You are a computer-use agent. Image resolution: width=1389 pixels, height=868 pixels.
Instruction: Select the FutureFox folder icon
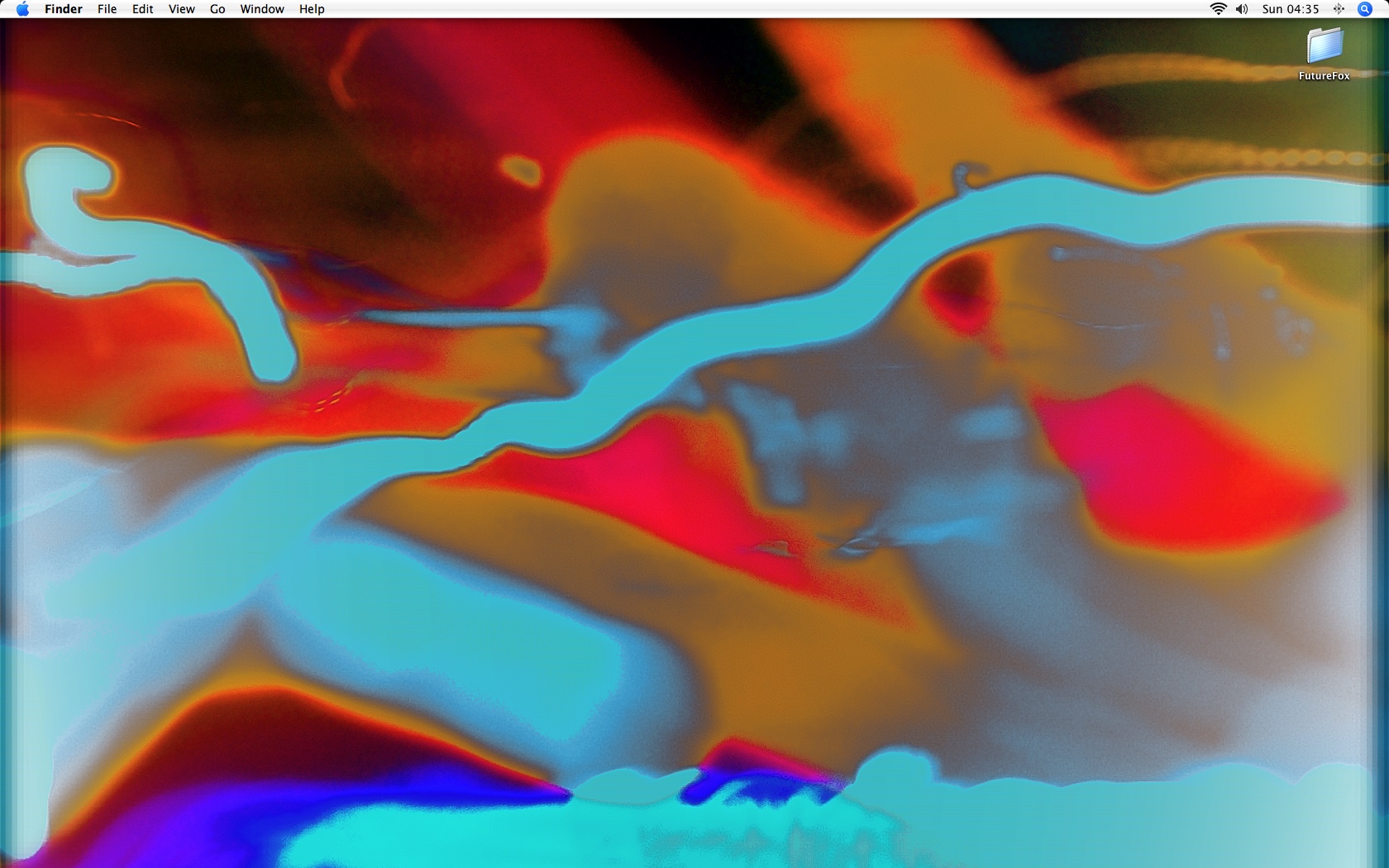pos(1325,45)
